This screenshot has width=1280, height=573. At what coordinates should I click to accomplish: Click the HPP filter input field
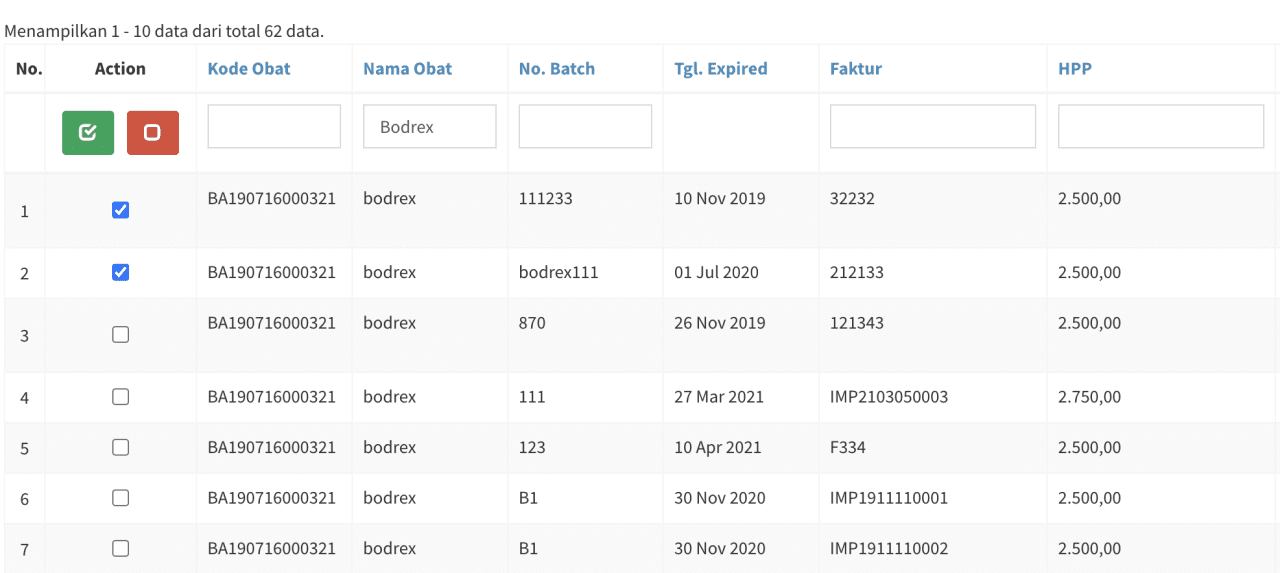1160,127
